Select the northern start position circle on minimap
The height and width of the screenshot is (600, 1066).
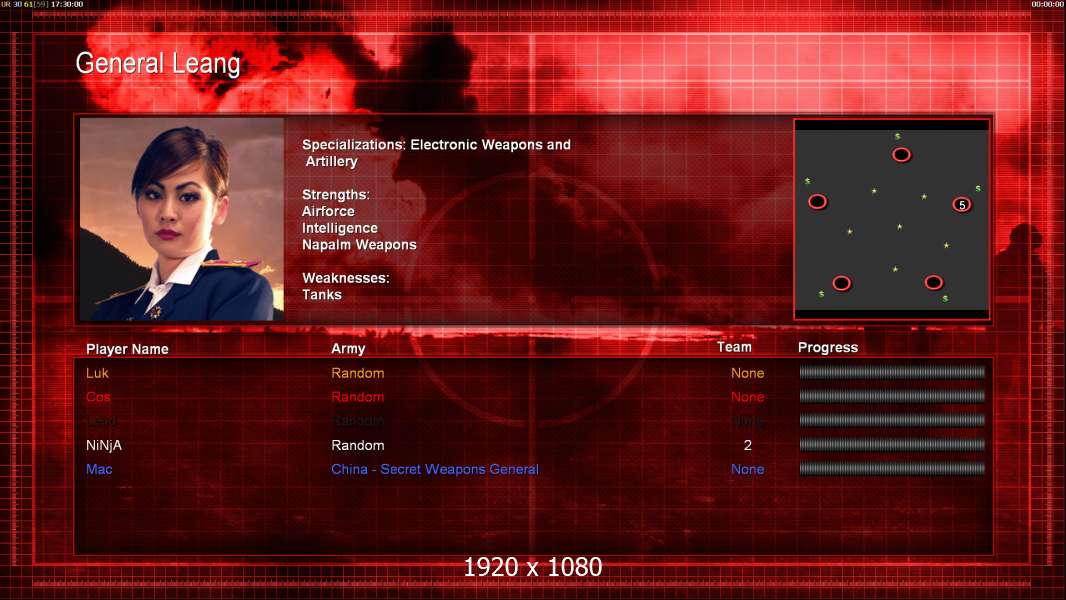901,155
